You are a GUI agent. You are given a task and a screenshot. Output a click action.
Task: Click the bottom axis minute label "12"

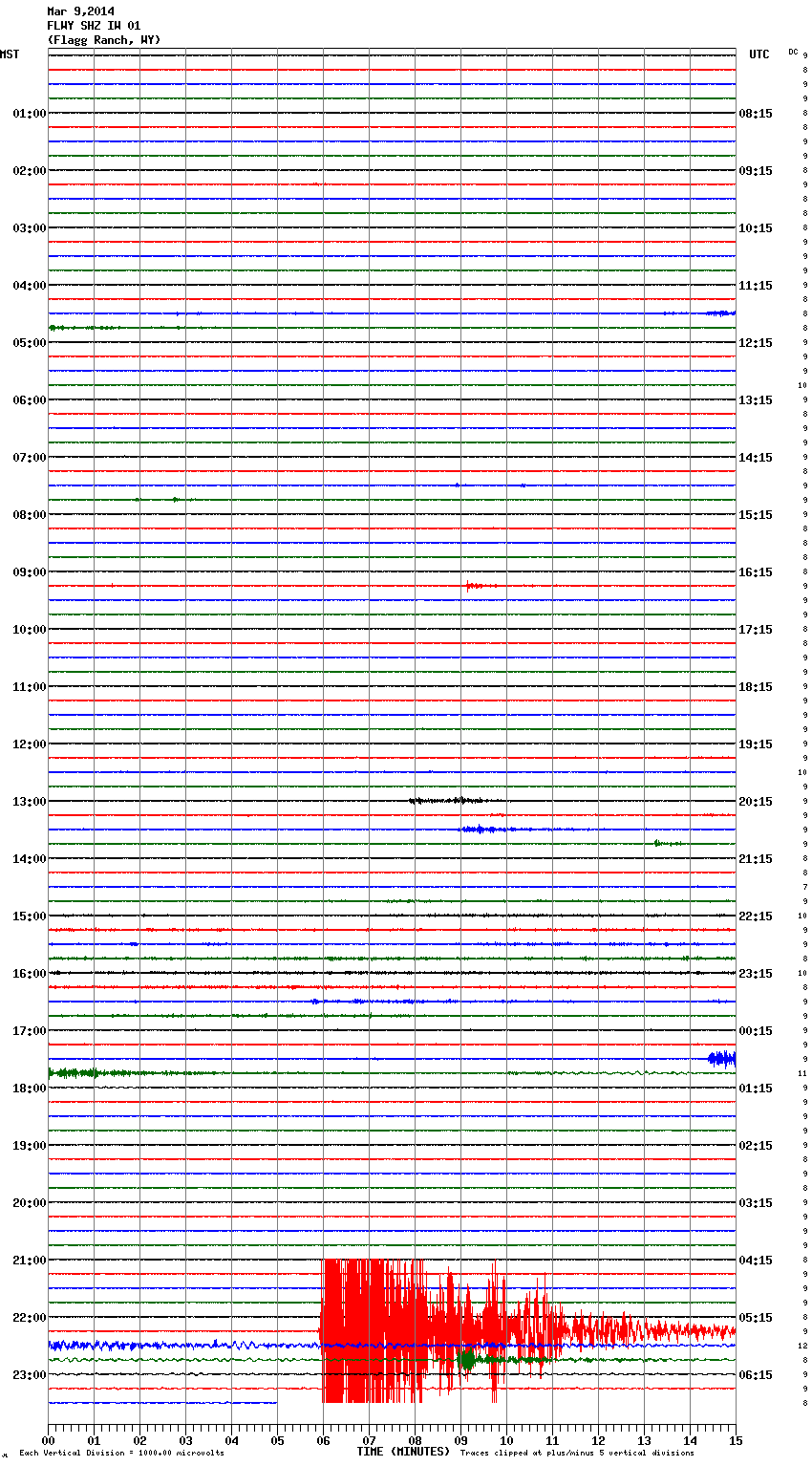click(x=598, y=1440)
